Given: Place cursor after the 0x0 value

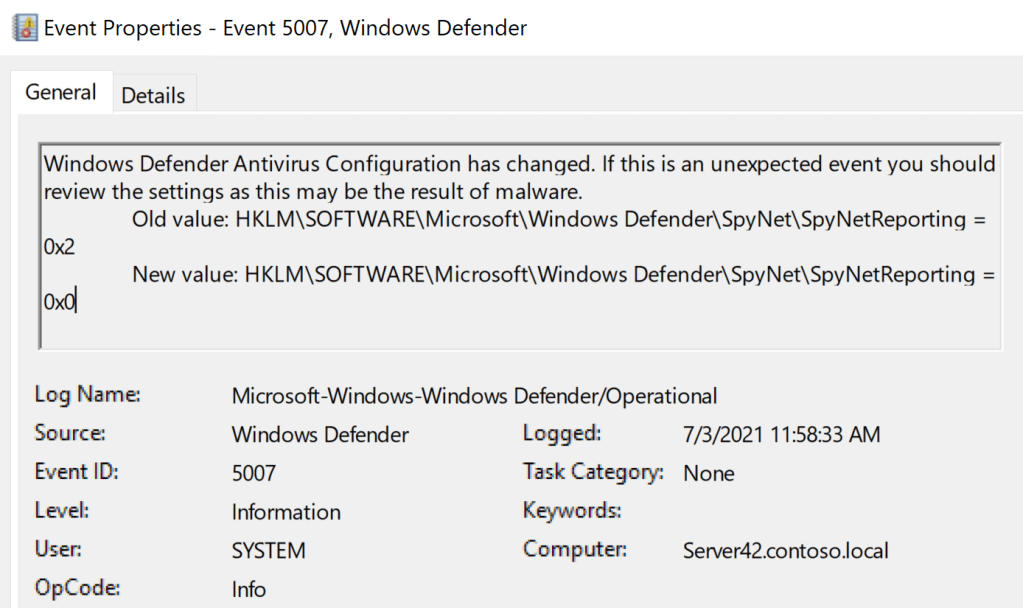Looking at the screenshot, I should (x=77, y=301).
